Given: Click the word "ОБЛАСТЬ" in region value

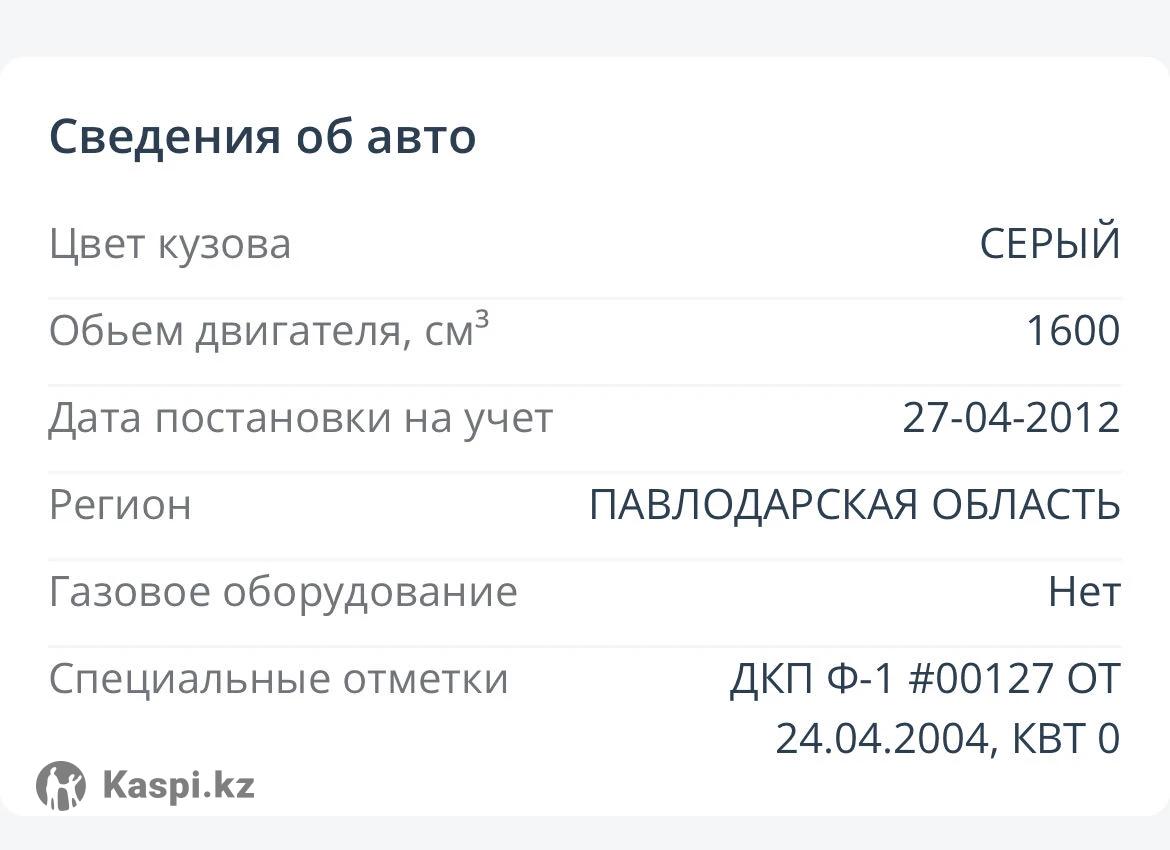Looking at the screenshot, I should coord(1025,505).
